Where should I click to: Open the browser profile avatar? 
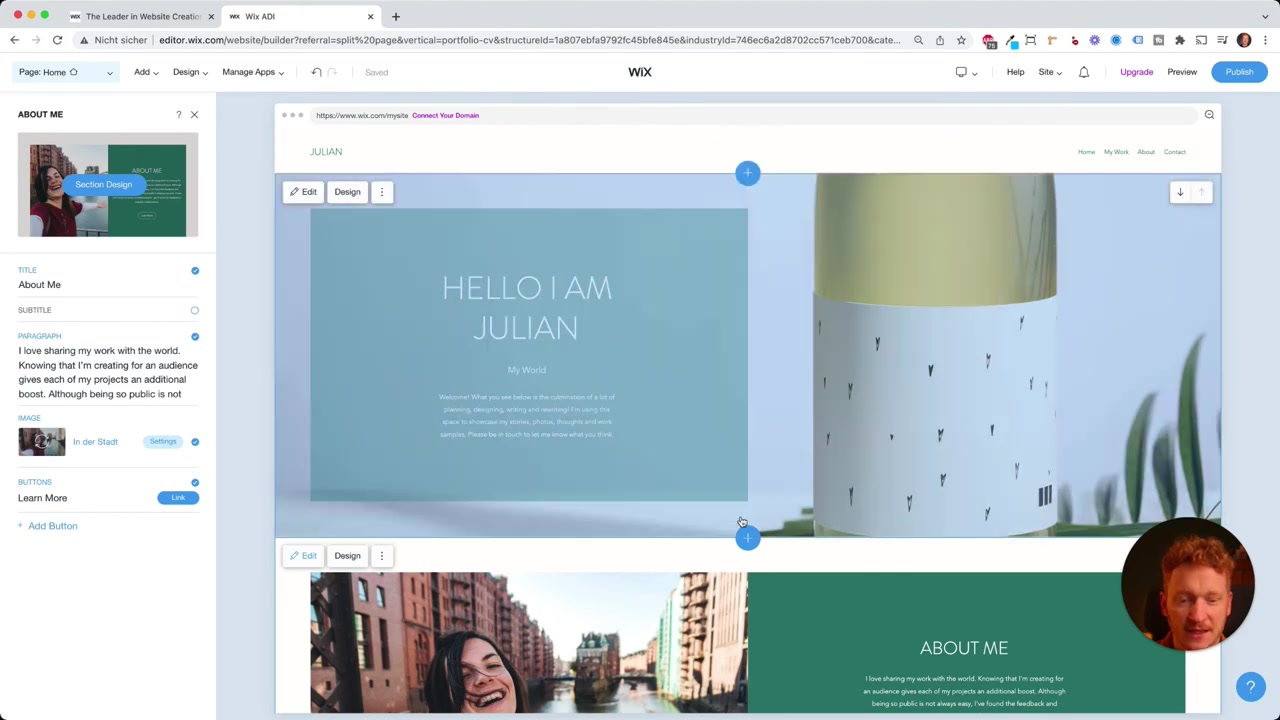click(x=1244, y=40)
